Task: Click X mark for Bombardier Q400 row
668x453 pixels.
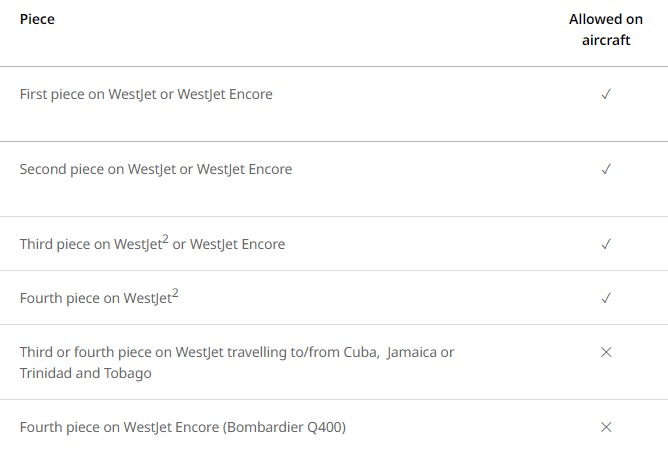Action: (x=606, y=427)
